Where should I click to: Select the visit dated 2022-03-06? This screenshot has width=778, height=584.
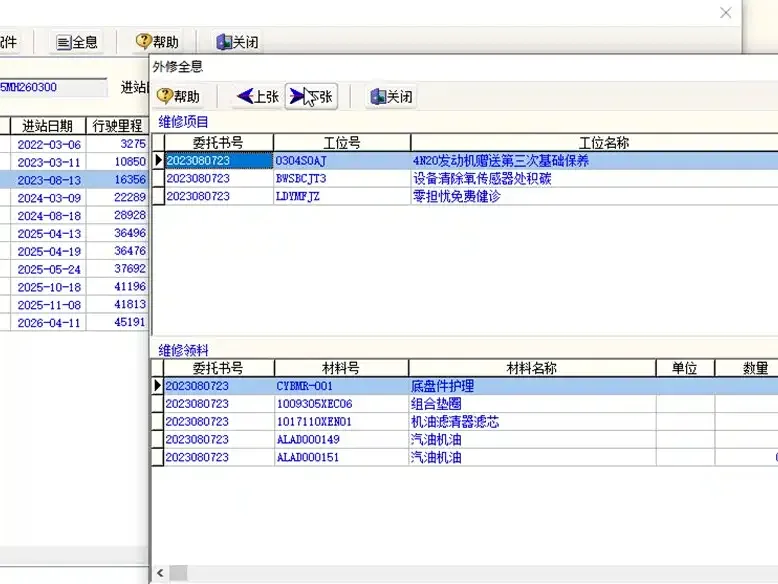click(x=49, y=144)
